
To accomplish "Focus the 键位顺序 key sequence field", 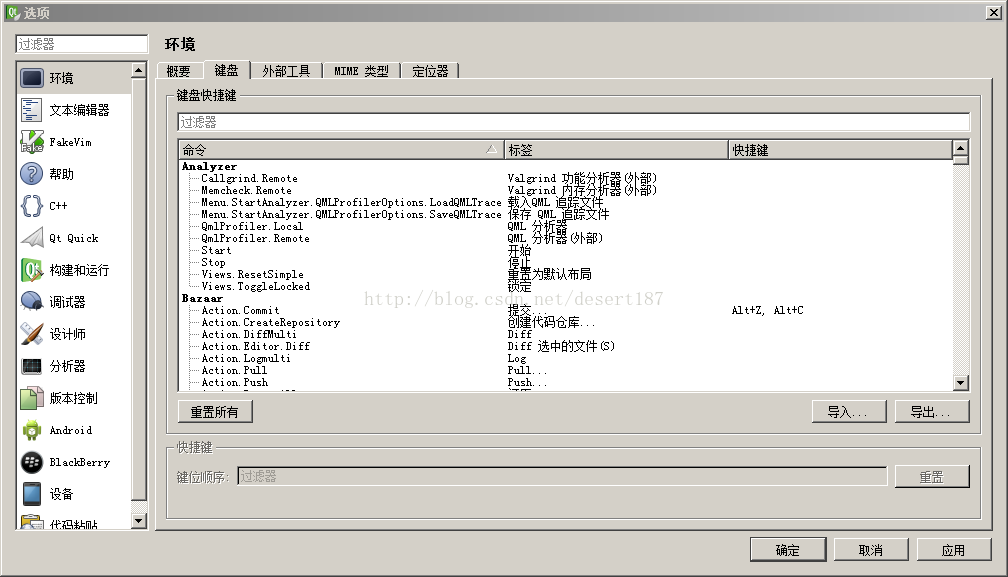I will (562, 477).
